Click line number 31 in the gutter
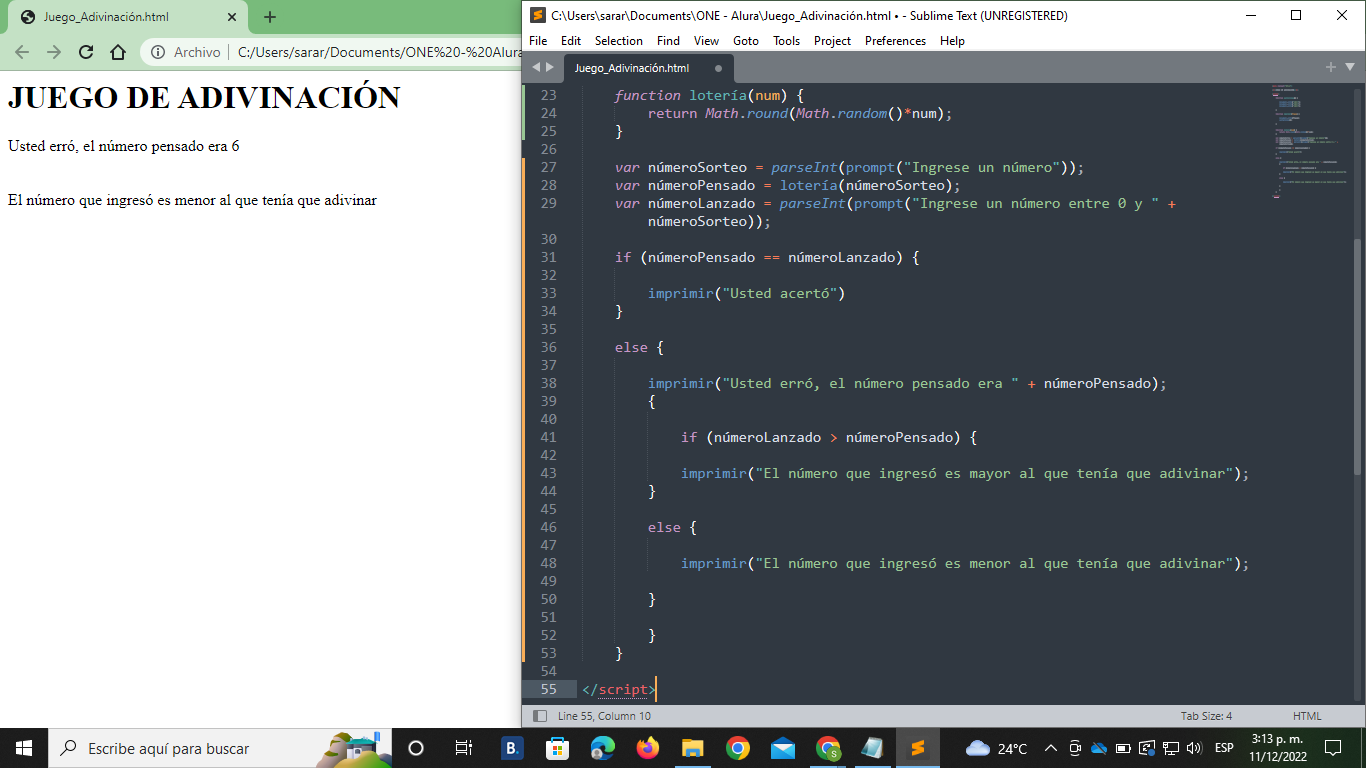Image resolution: width=1366 pixels, height=768 pixels. 548,257
